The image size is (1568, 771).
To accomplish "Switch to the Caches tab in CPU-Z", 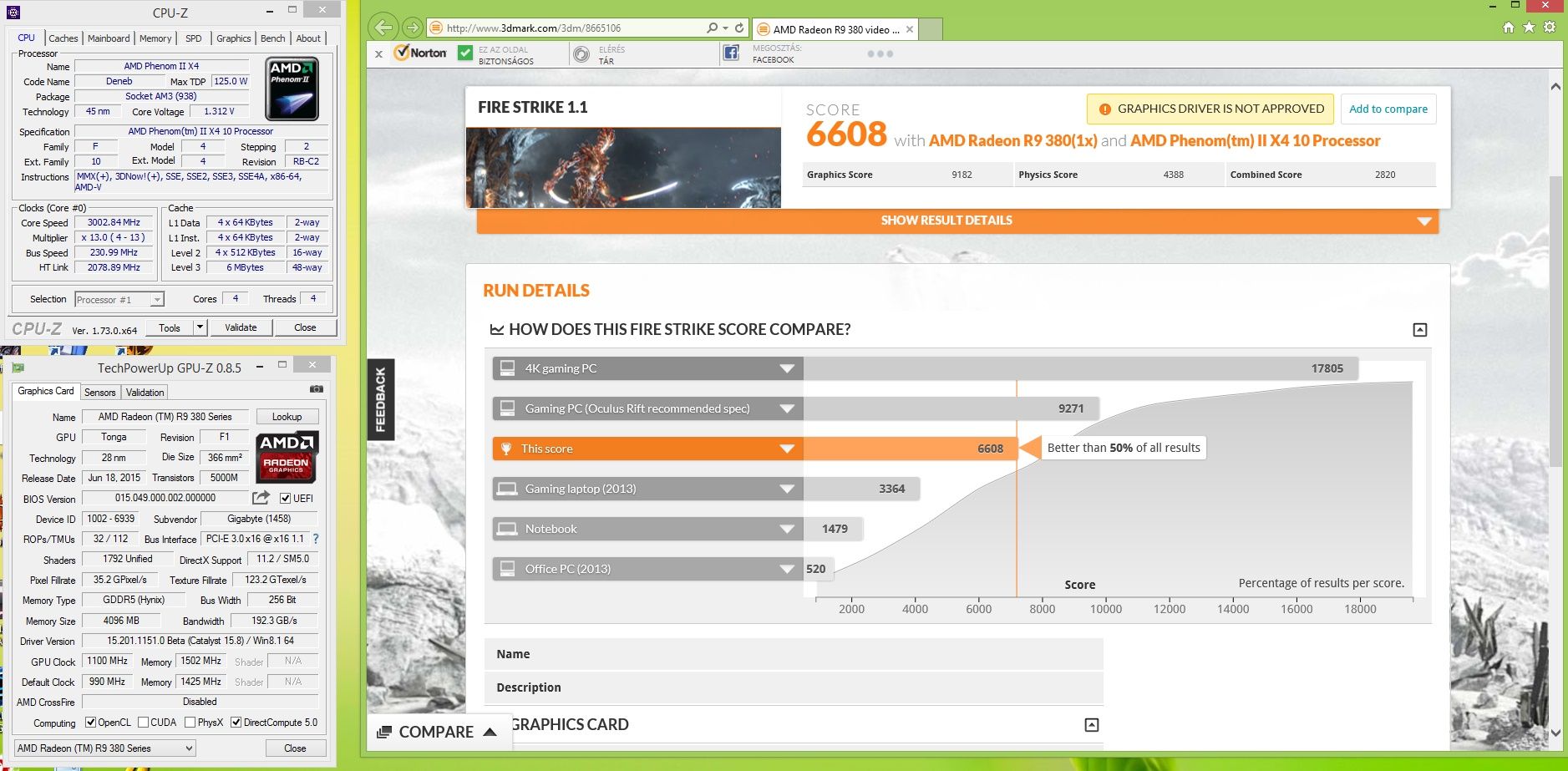I will tap(63, 38).
